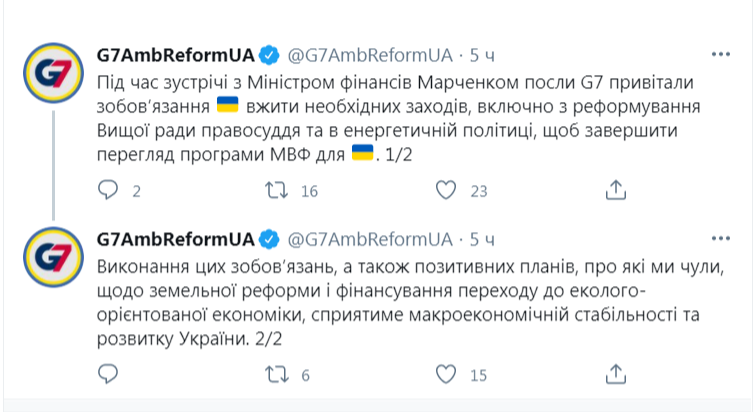Click @G7AmbReformUA handle in first tweet
Screen dimensions: 756x412
pos(370,52)
